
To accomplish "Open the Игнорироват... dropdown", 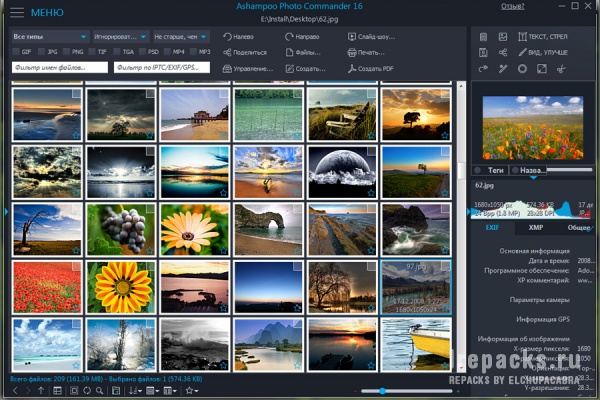I will tap(121, 37).
